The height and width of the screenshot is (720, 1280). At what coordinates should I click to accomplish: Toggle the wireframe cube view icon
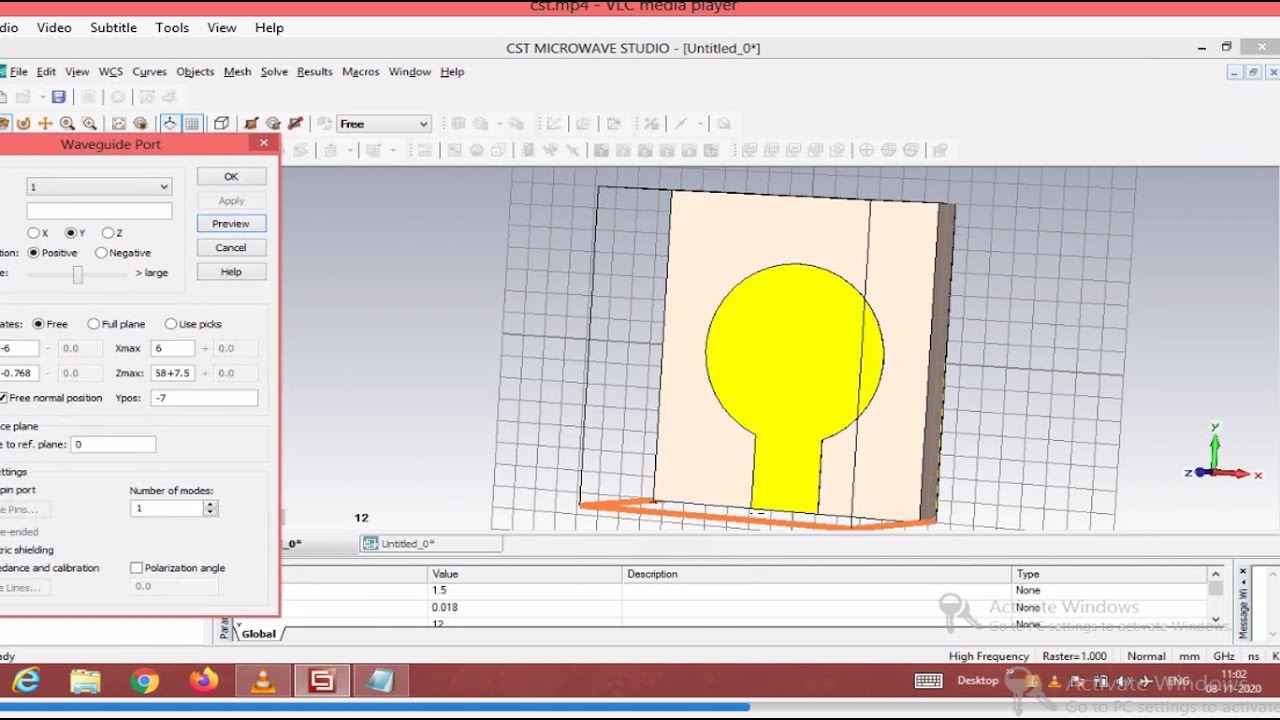pyautogui.click(x=221, y=124)
